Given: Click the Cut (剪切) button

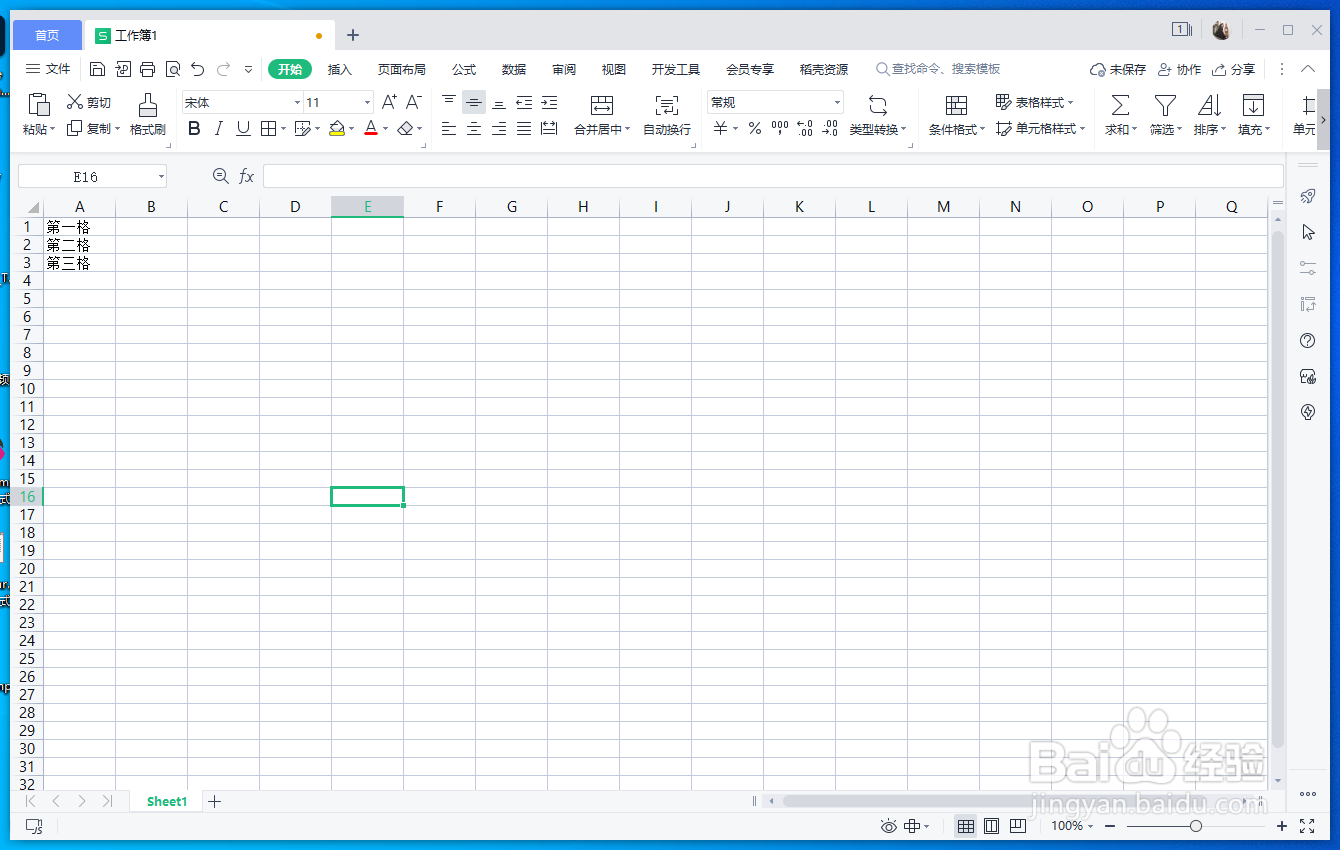Looking at the screenshot, I should pos(89,102).
